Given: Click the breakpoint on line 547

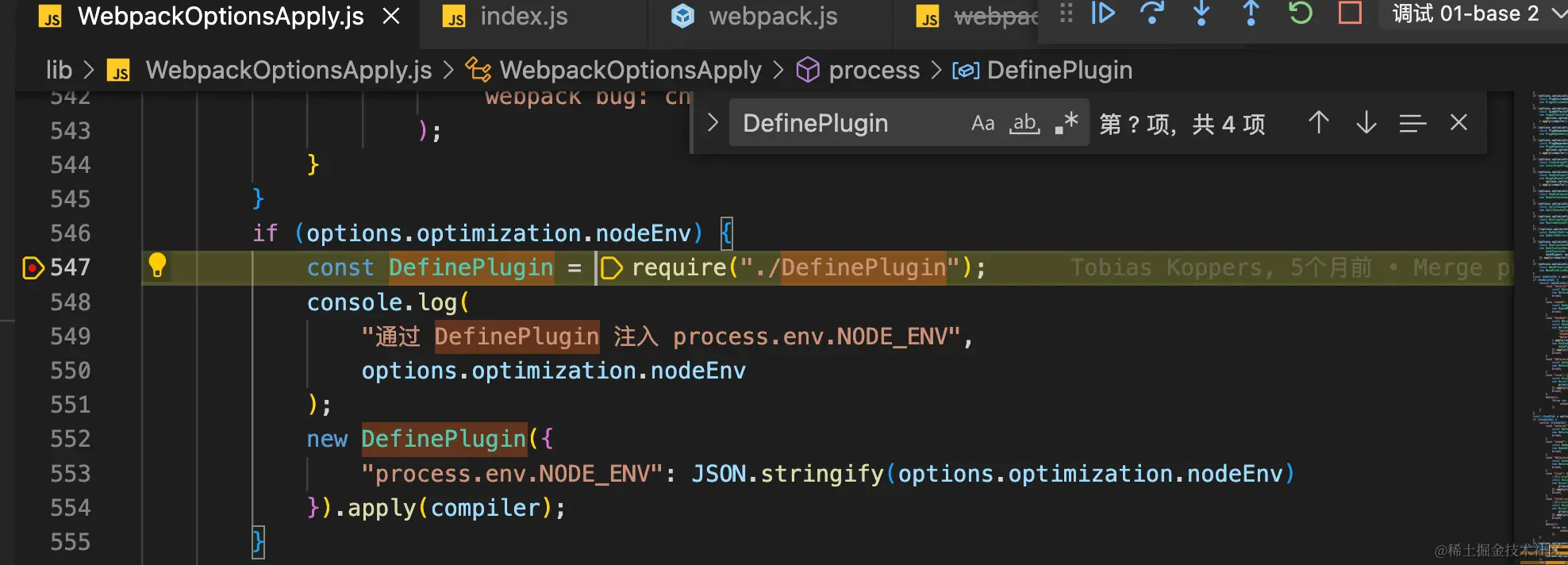Looking at the screenshot, I should 33,268.
